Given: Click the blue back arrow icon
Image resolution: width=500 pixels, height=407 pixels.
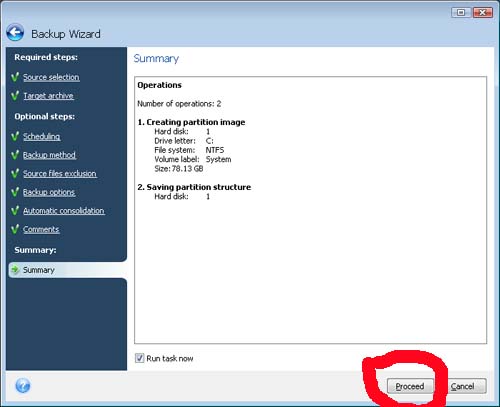Looking at the screenshot, I should click(x=15, y=33).
